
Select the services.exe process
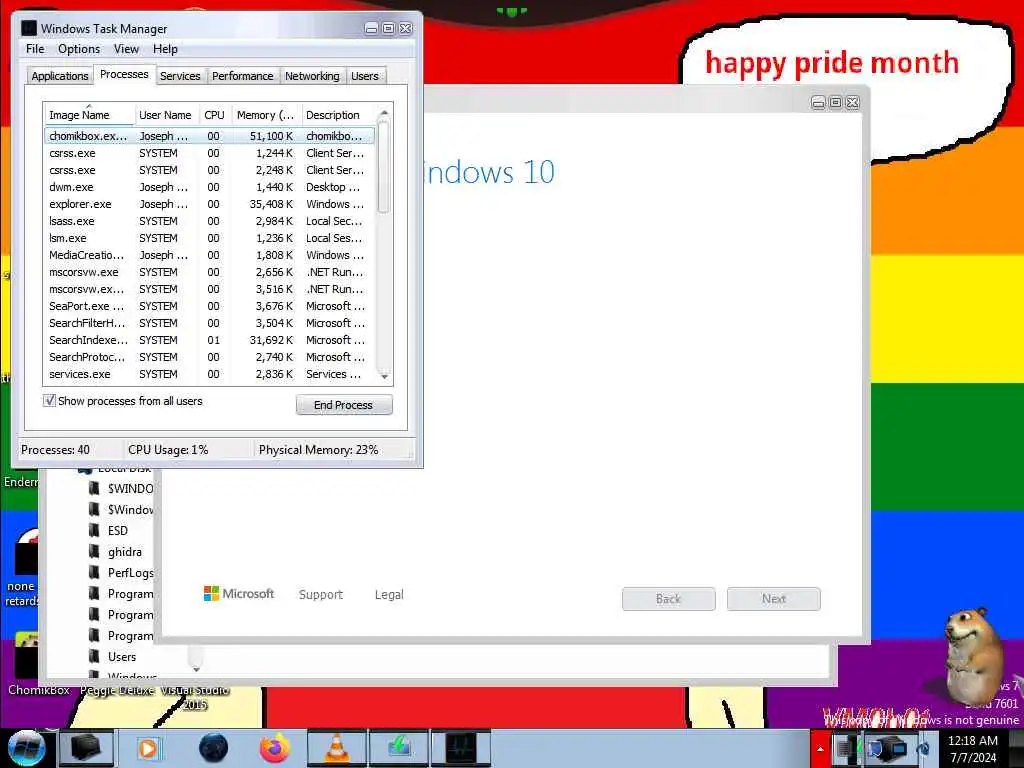point(209,374)
